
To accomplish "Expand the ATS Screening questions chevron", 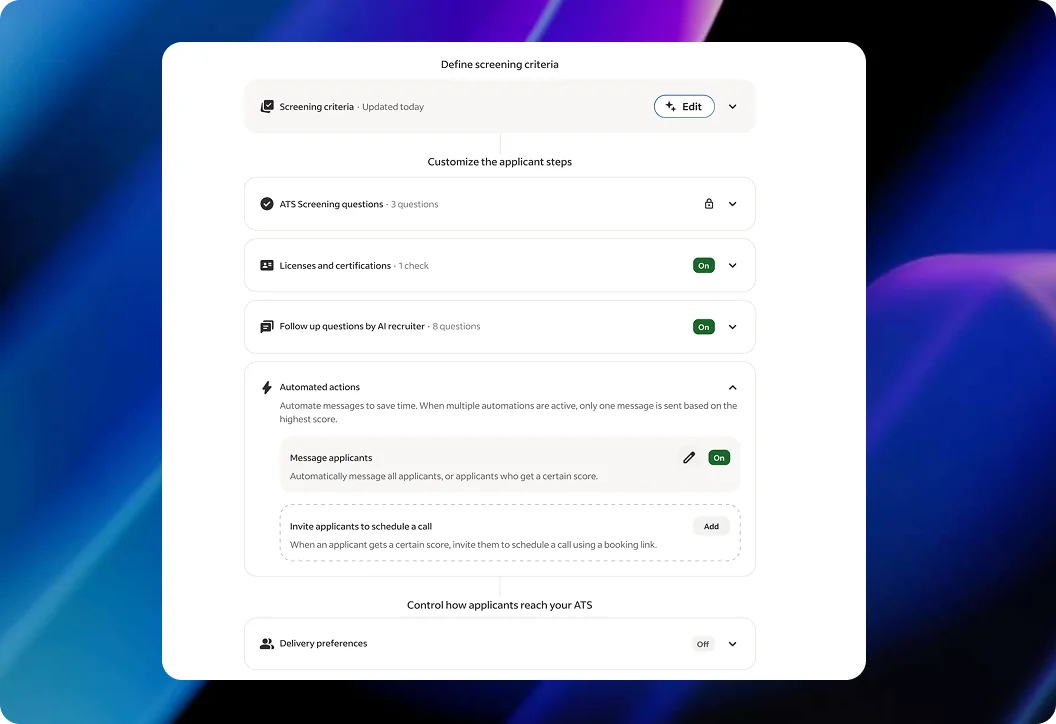I will 733,204.
